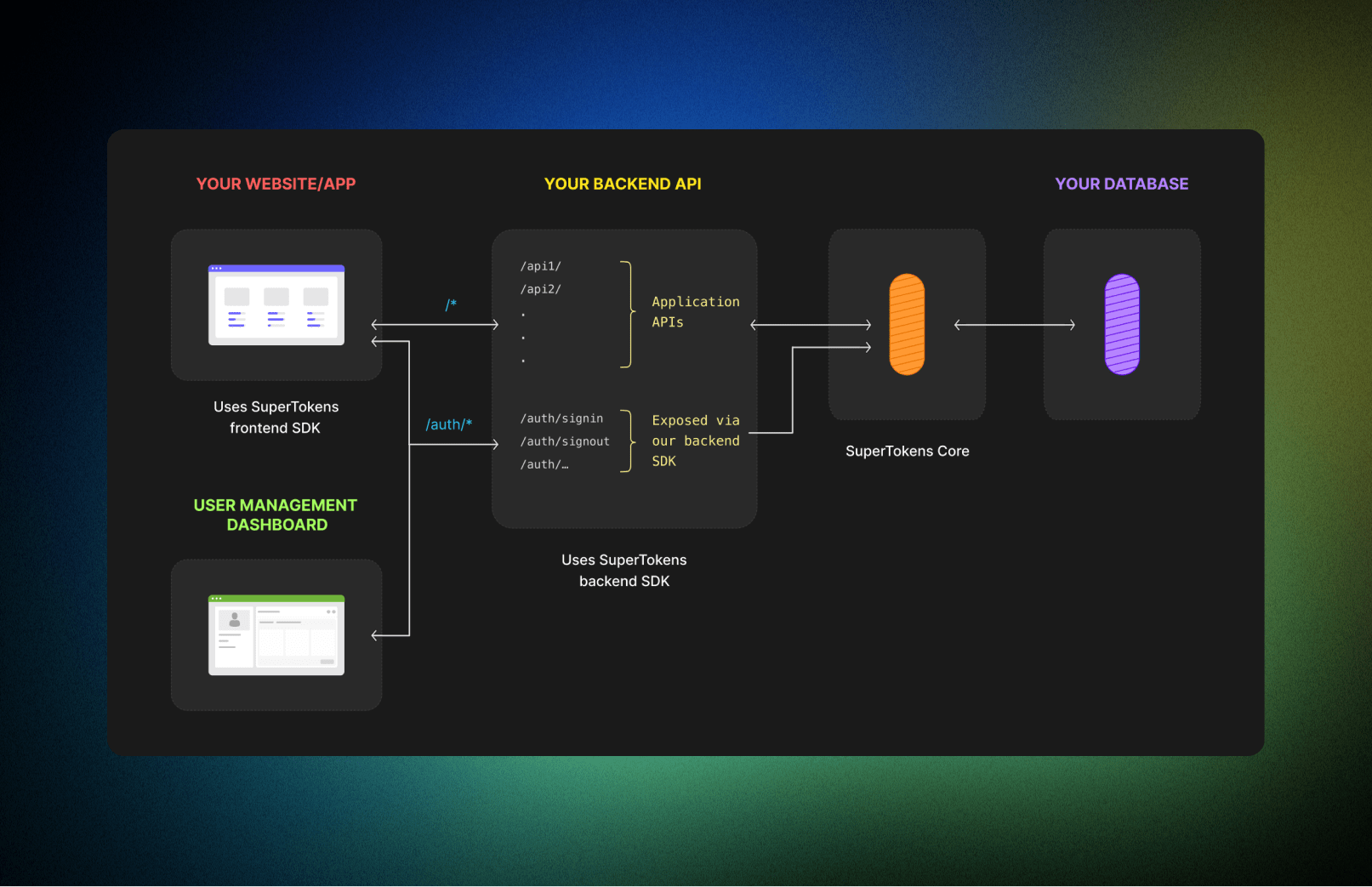Click the YOUR BACKEND API heading
The image size is (1372, 887).
[x=623, y=184]
